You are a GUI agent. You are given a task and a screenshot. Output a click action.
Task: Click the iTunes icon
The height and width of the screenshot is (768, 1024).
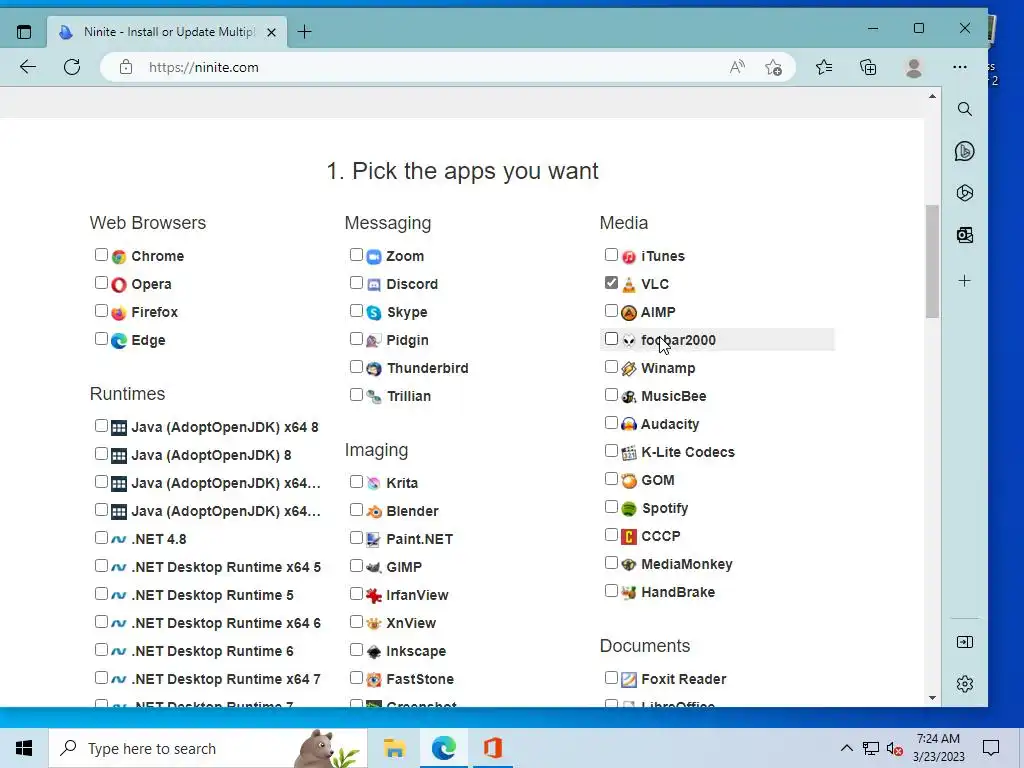click(x=628, y=257)
